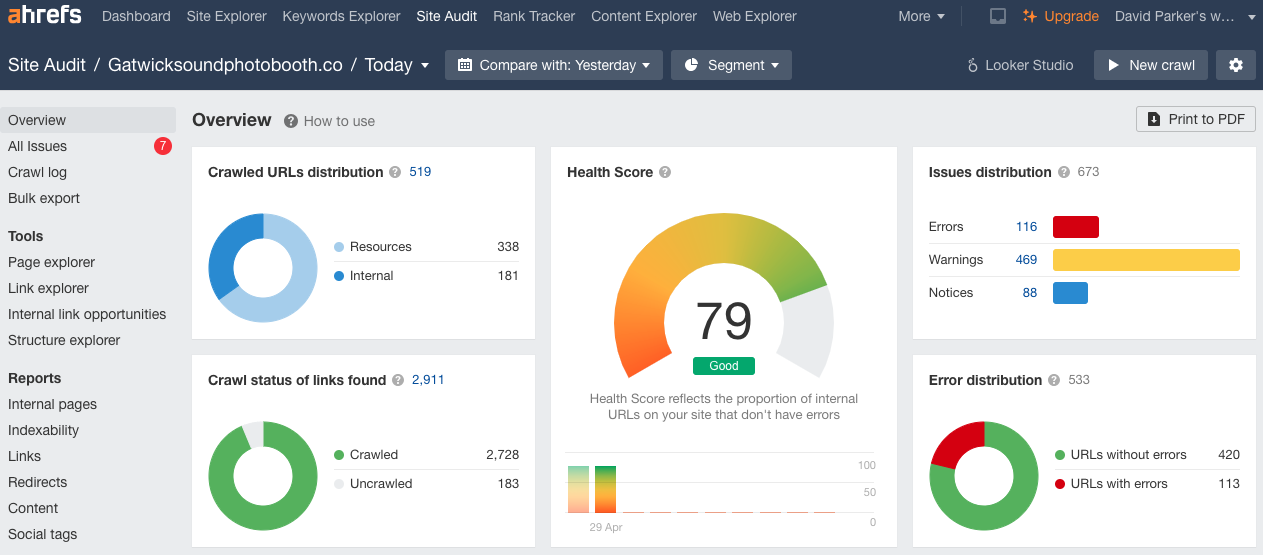Image resolution: width=1263 pixels, height=555 pixels.
Task: Click the yellow Warnings bar
Action: [x=1146, y=260]
